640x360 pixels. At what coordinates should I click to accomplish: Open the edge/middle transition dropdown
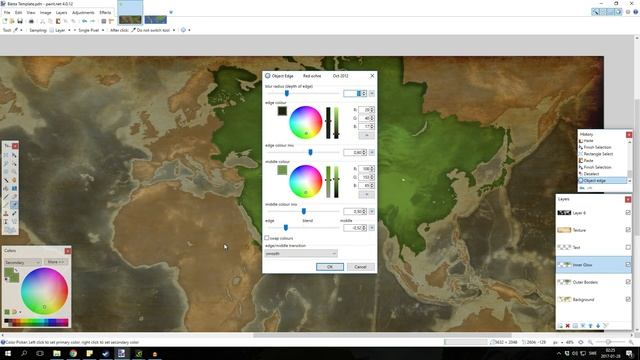pyautogui.click(x=301, y=253)
